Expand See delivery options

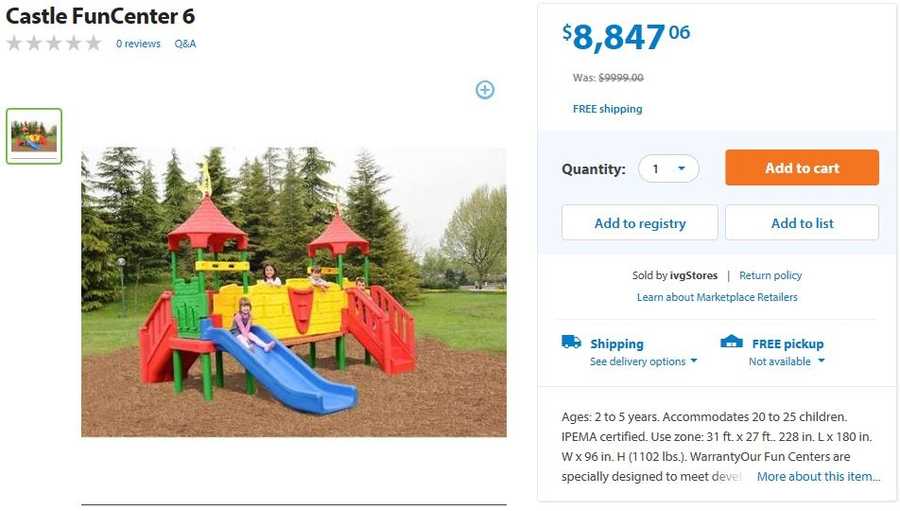pos(643,362)
